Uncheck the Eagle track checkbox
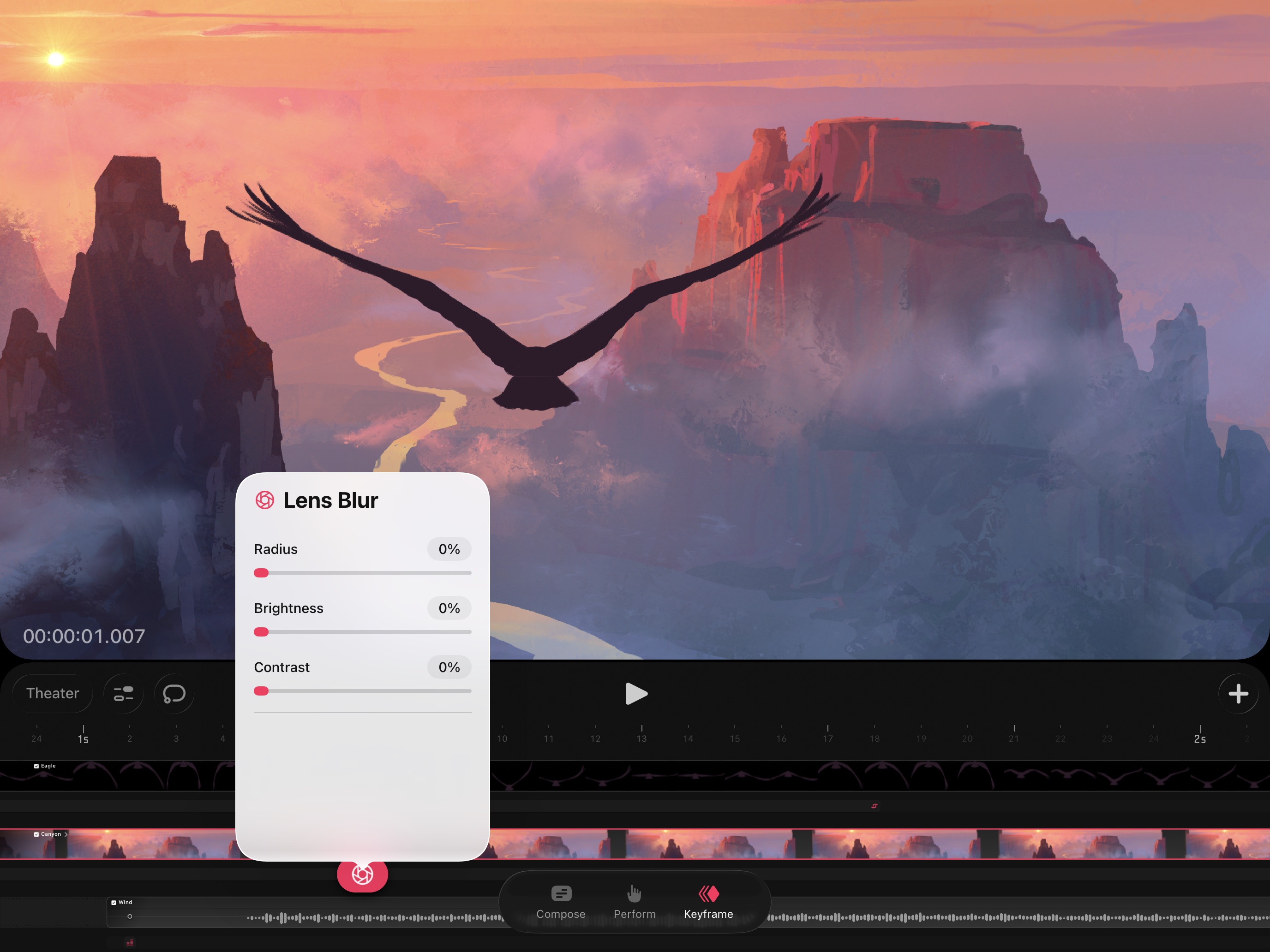The width and height of the screenshot is (1270, 952). click(36, 766)
